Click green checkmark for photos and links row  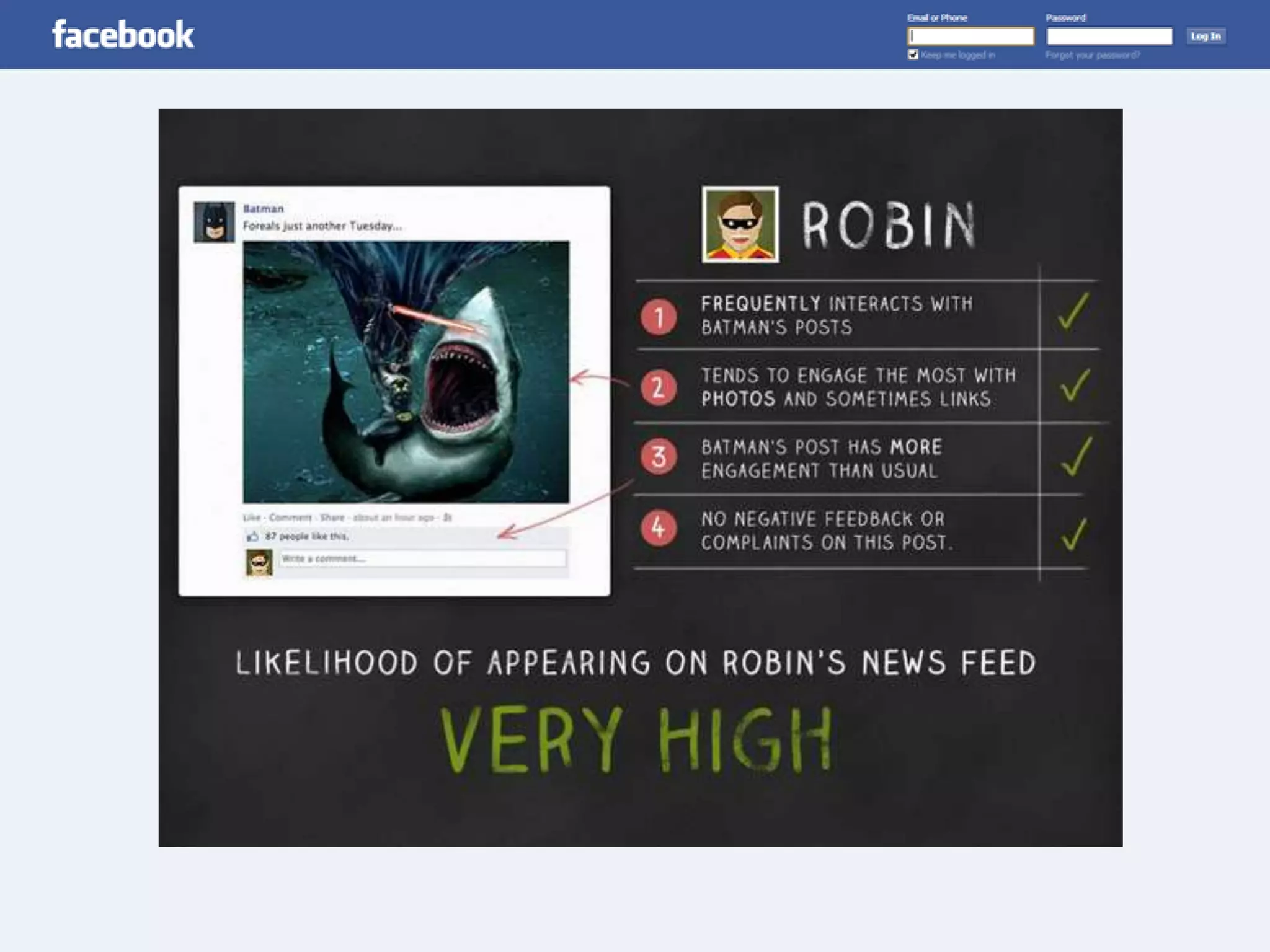1075,386
